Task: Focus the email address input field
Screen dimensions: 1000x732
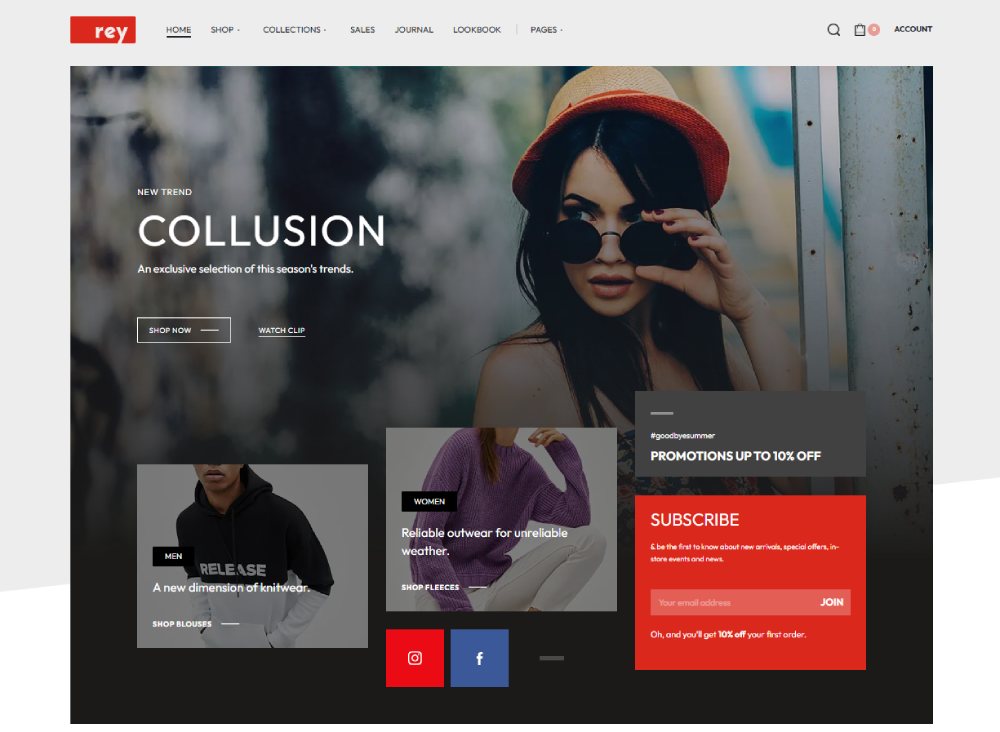Action: click(730, 602)
